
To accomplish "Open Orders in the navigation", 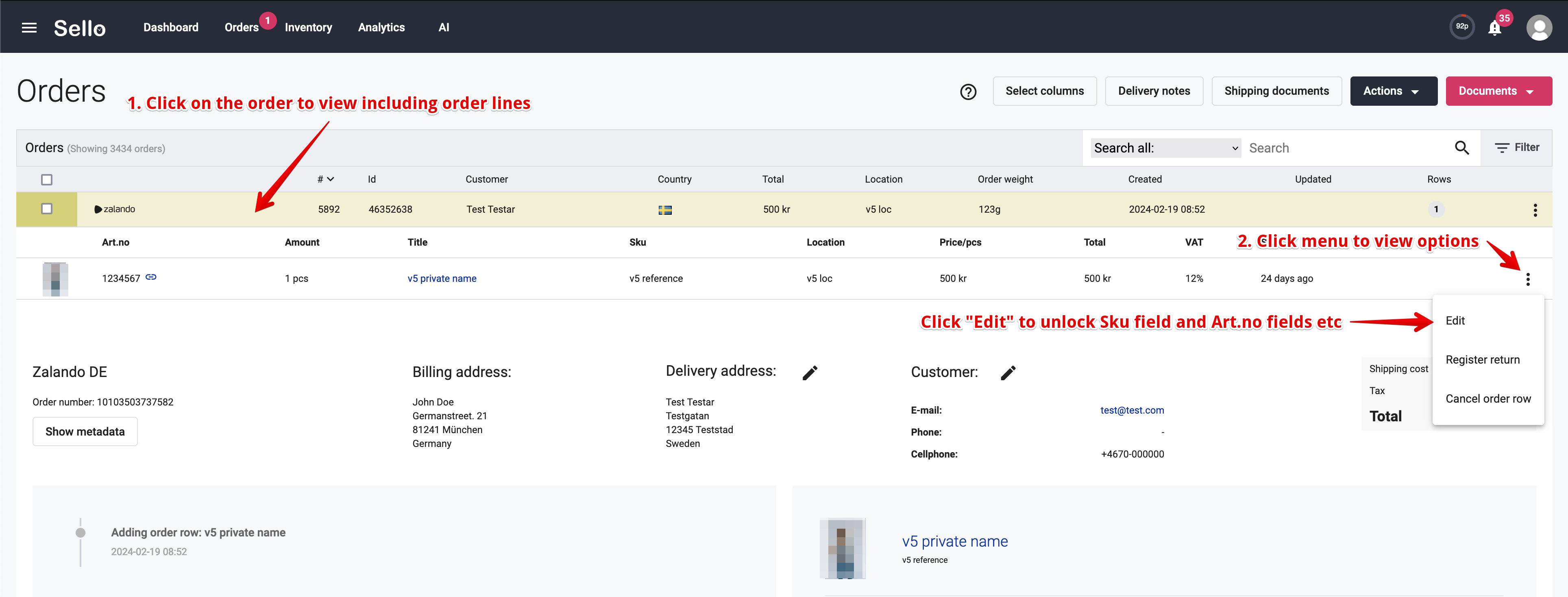I will coord(241,27).
